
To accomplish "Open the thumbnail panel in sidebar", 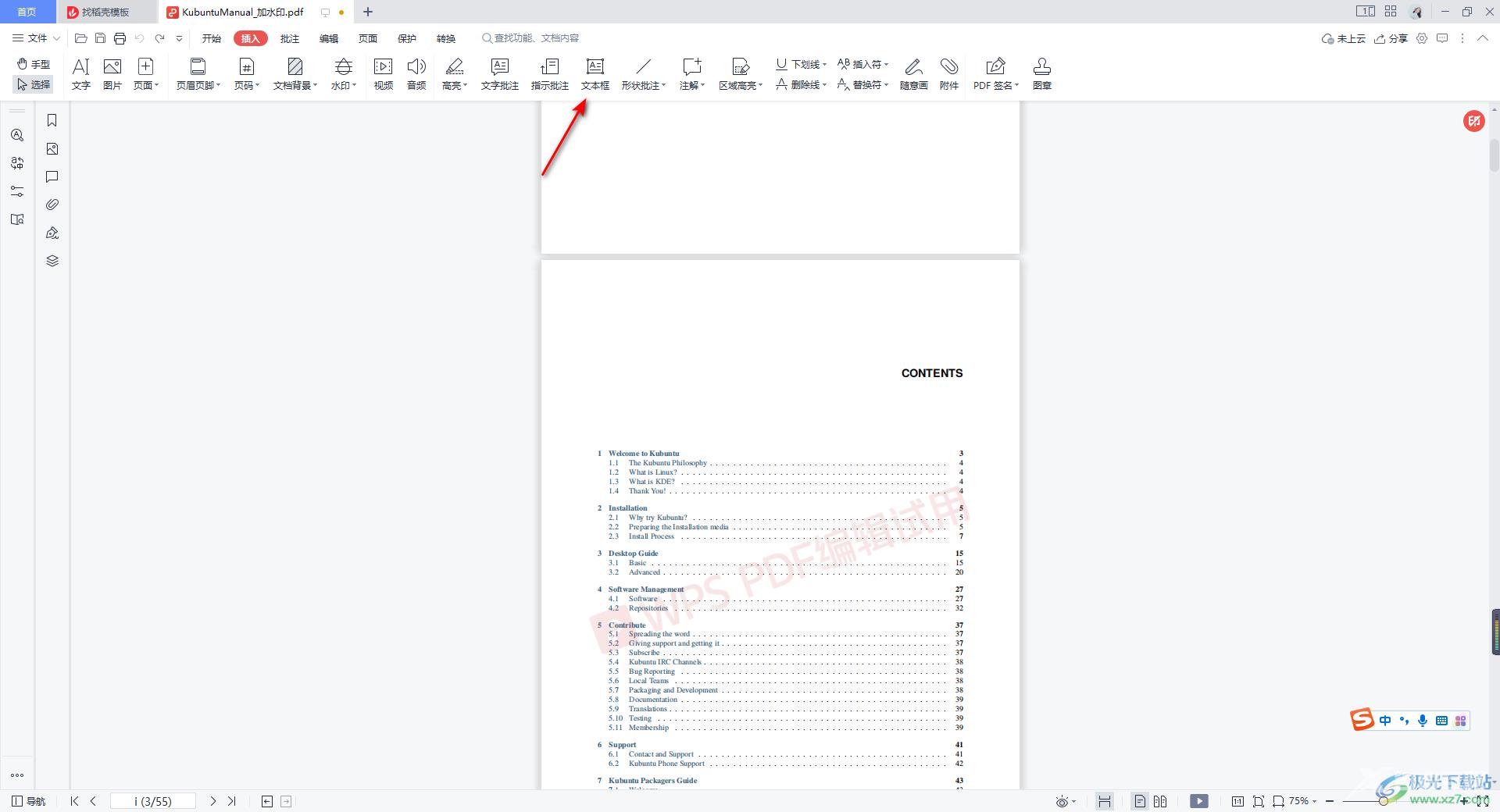I will click(52, 148).
